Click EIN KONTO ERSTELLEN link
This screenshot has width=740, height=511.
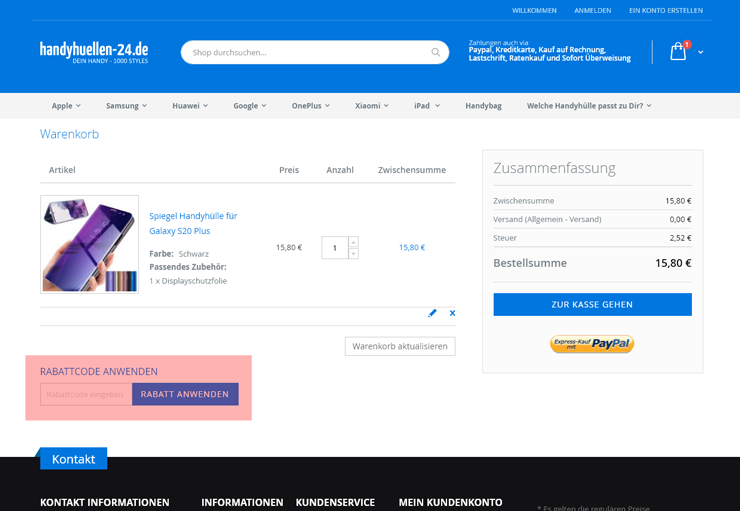(x=666, y=10)
